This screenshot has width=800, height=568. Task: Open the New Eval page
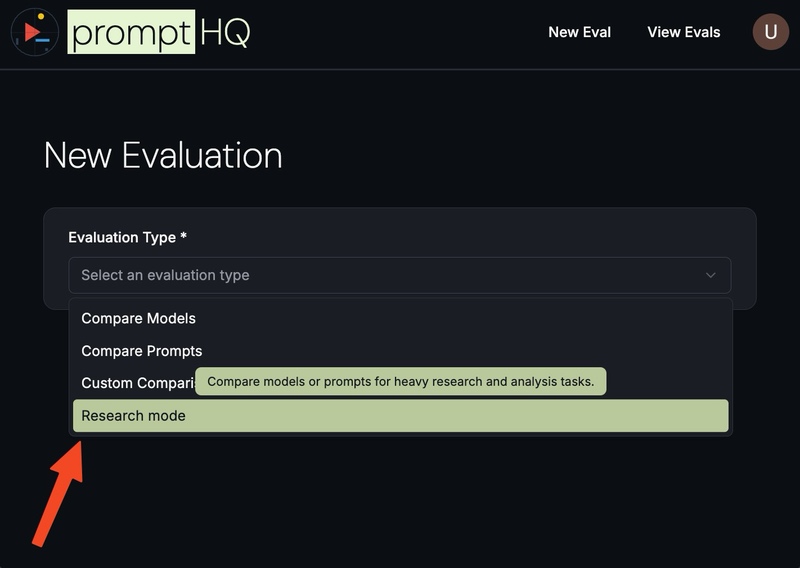(x=579, y=32)
